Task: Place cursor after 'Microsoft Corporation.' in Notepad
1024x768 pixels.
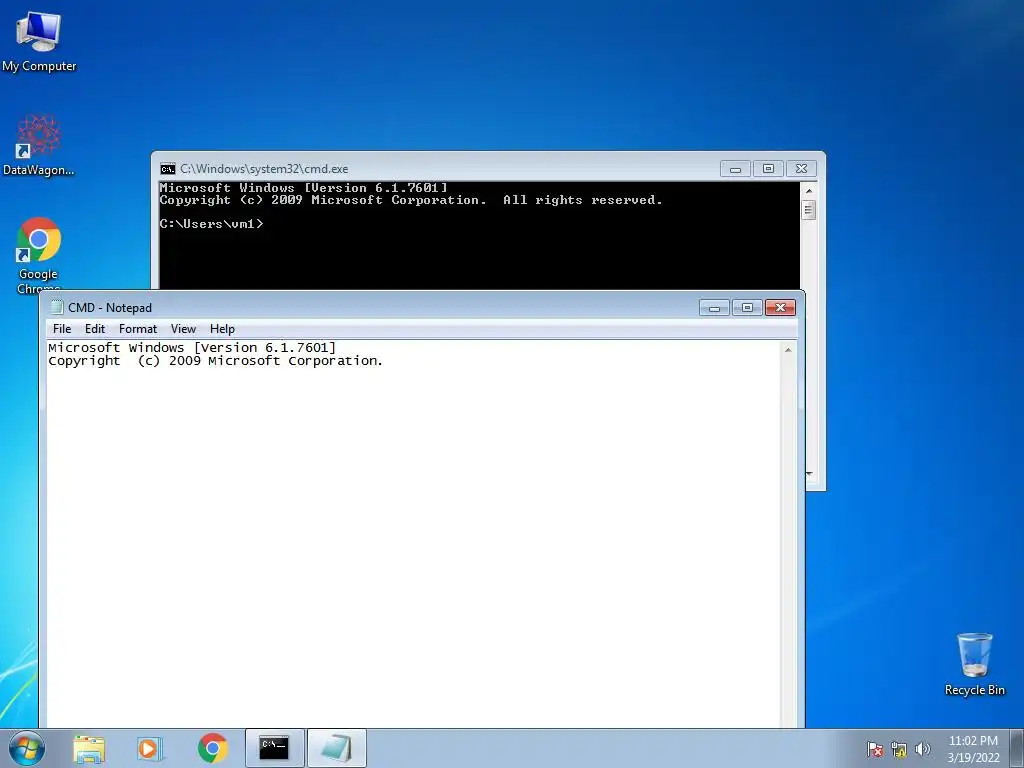Action: point(383,361)
